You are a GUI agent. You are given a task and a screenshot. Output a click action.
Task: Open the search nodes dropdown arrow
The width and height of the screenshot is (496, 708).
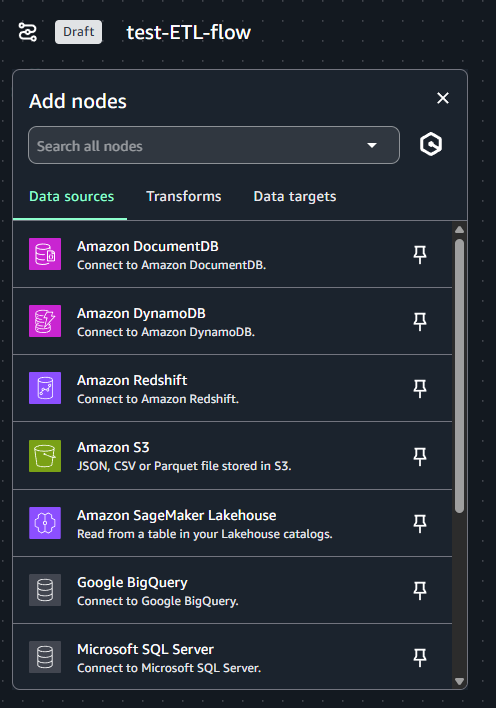pyautogui.click(x=372, y=145)
